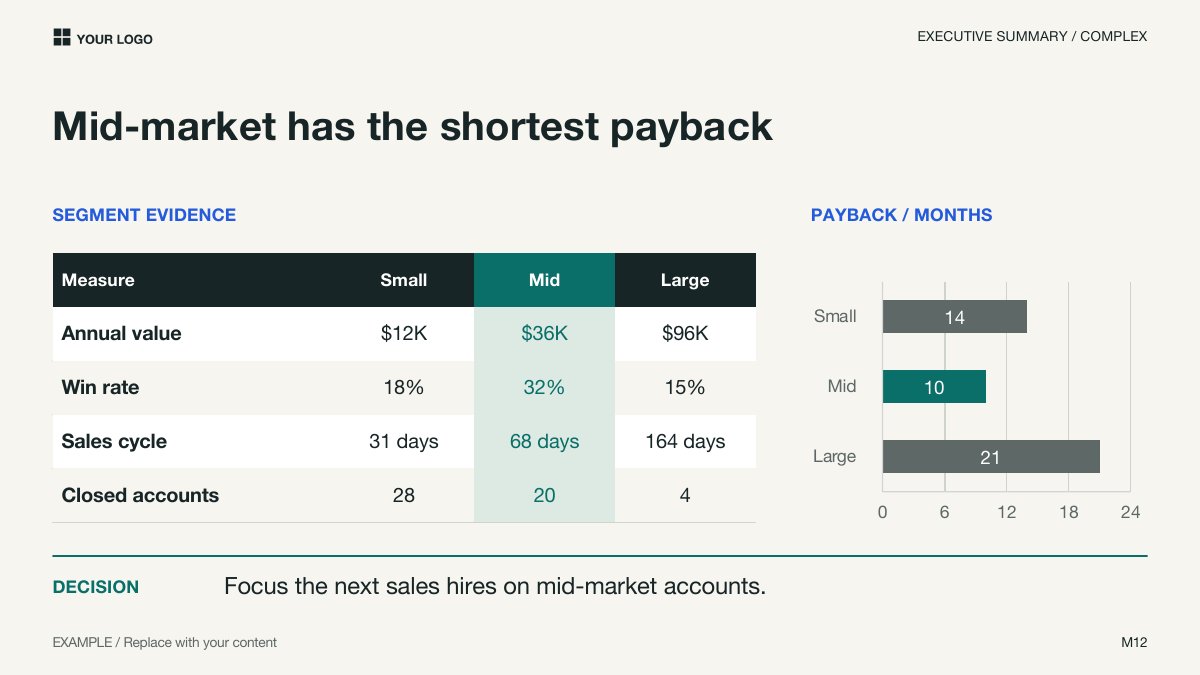Select the '20' closed accounts cell
This screenshot has height=675, width=1200.
click(544, 495)
